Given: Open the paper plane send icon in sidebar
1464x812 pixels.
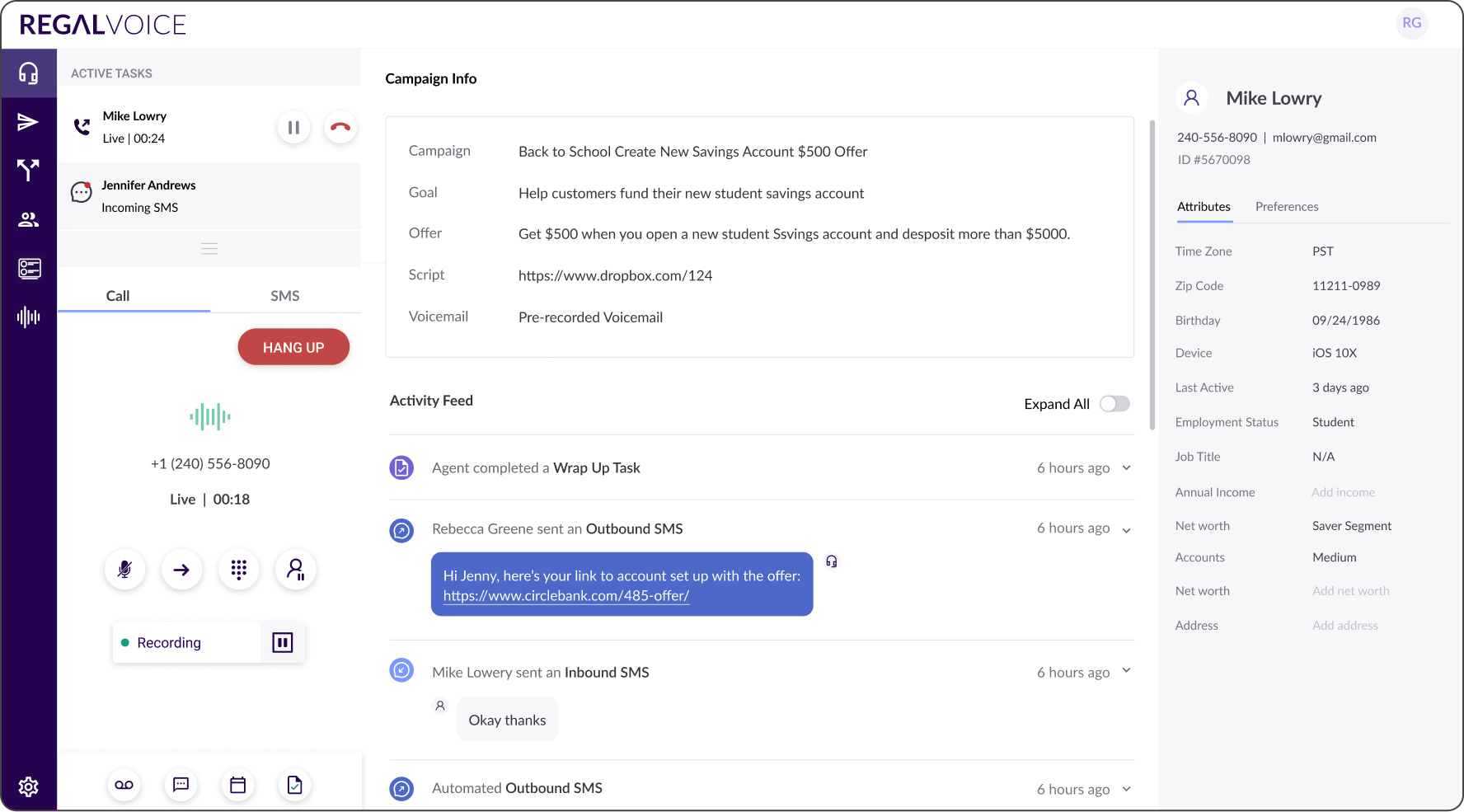Looking at the screenshot, I should point(29,122).
